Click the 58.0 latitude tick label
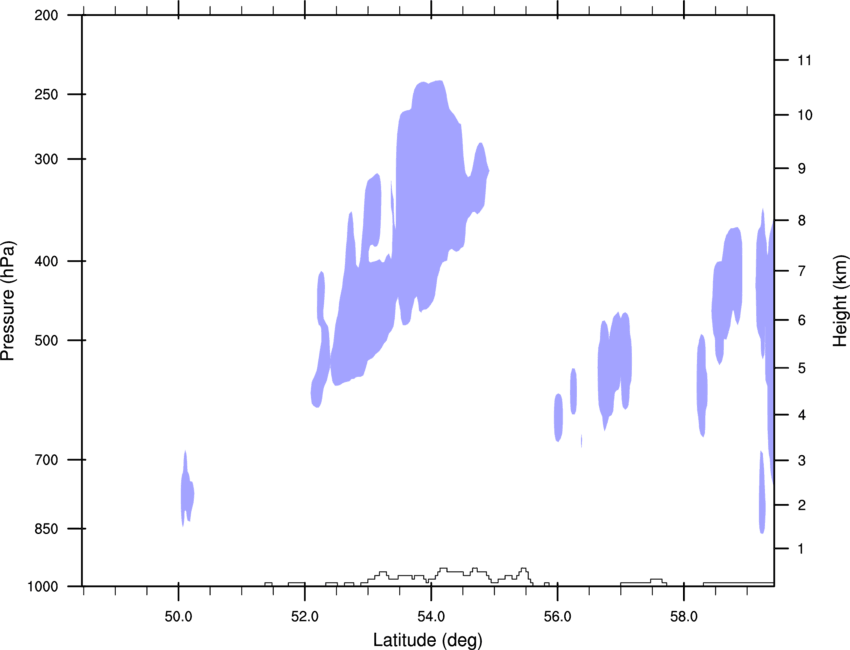 [684, 617]
